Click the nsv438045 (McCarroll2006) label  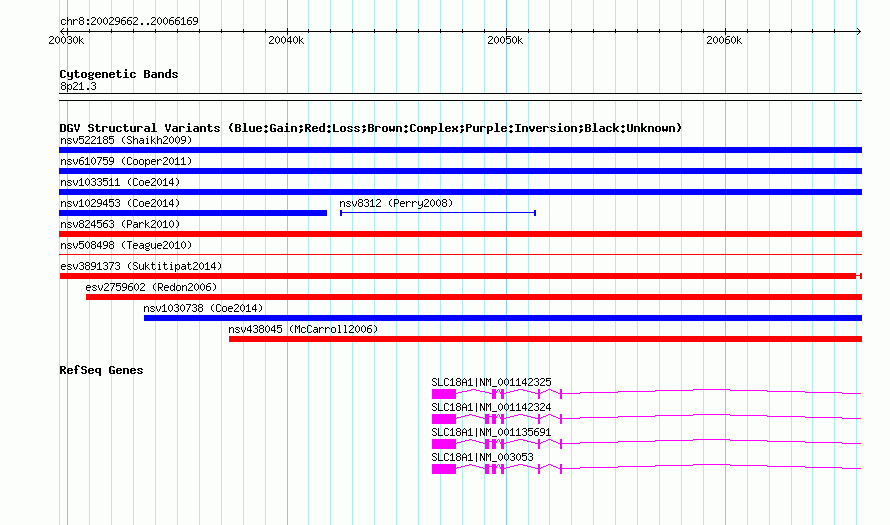(303, 329)
